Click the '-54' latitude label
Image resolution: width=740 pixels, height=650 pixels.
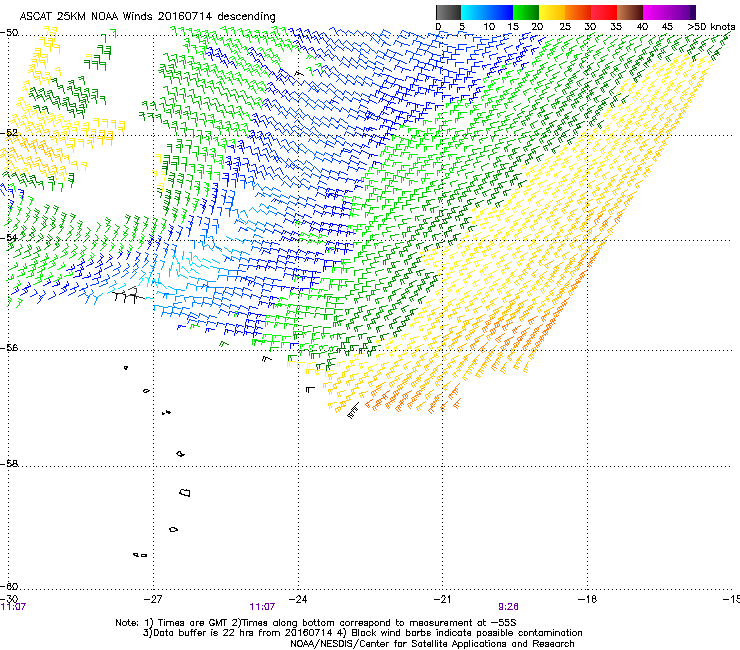point(9,237)
